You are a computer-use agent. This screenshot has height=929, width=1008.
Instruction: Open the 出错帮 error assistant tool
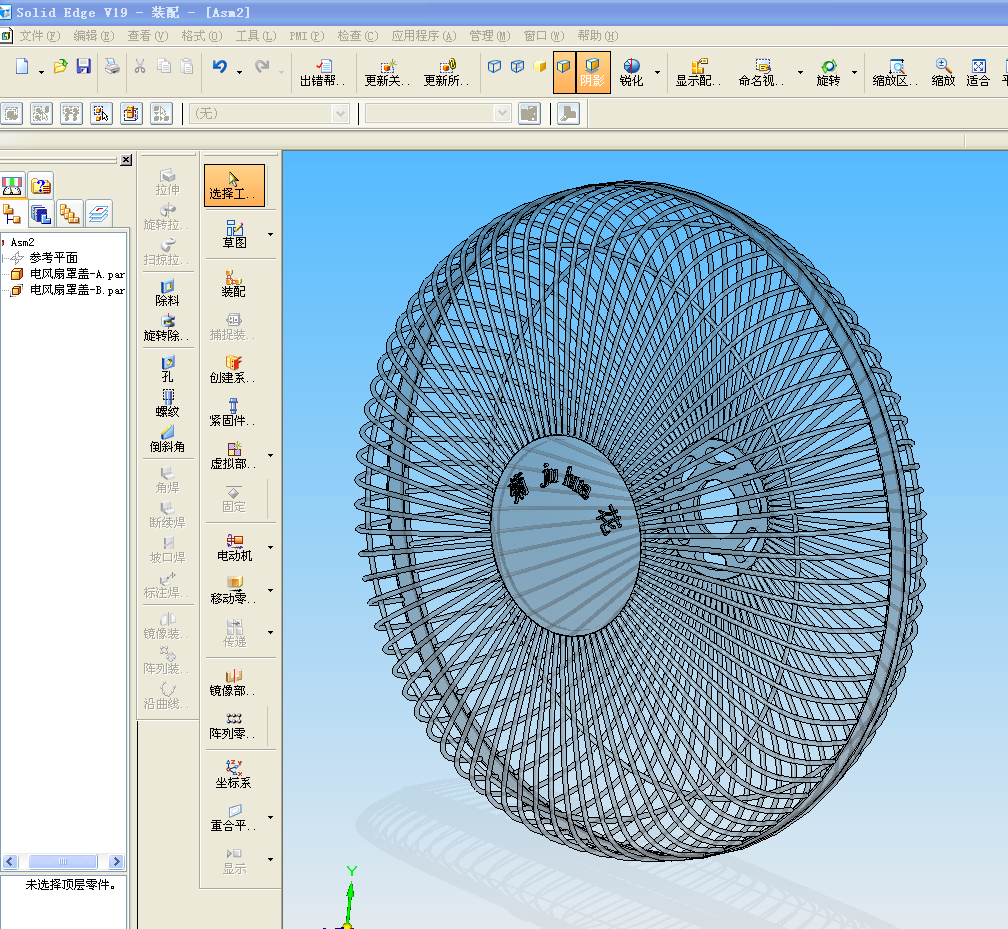pyautogui.click(x=323, y=73)
